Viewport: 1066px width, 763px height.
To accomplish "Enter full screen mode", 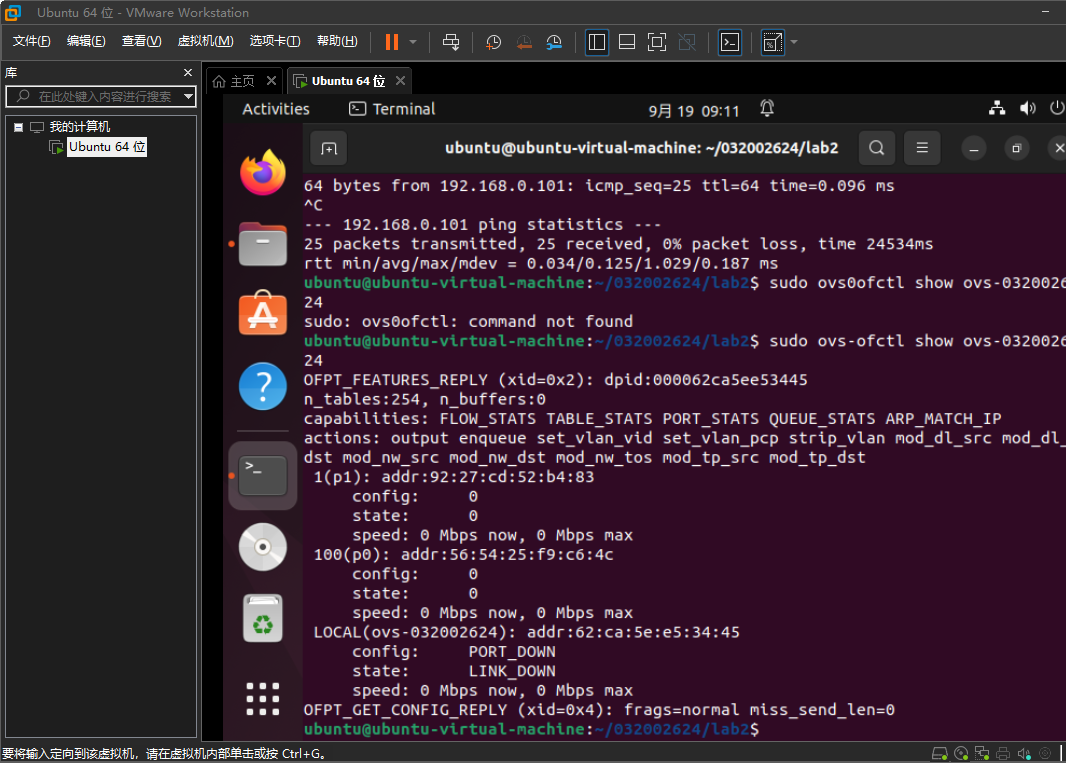I will [x=657, y=42].
